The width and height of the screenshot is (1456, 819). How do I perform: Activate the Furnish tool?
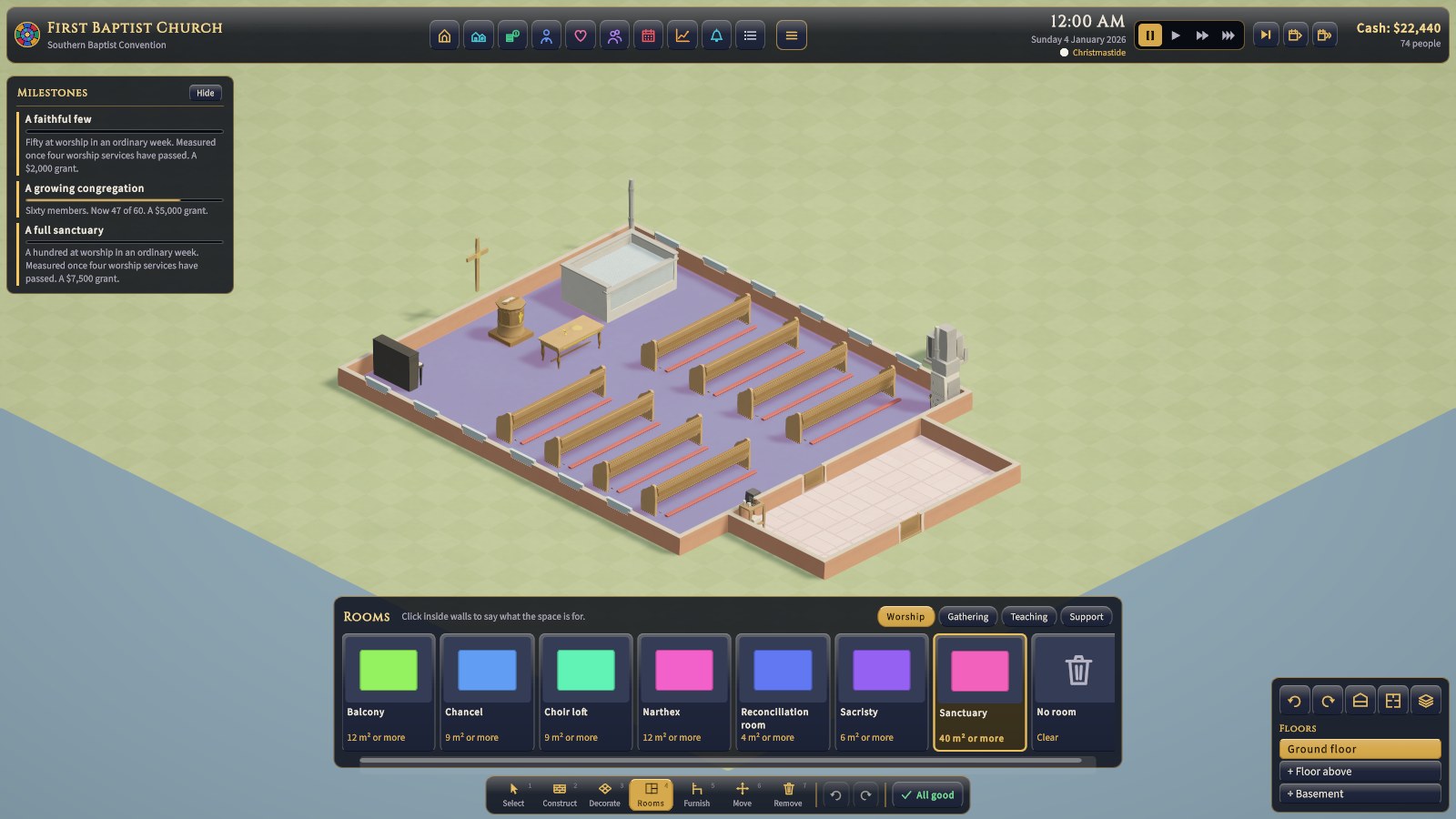pyautogui.click(x=696, y=794)
